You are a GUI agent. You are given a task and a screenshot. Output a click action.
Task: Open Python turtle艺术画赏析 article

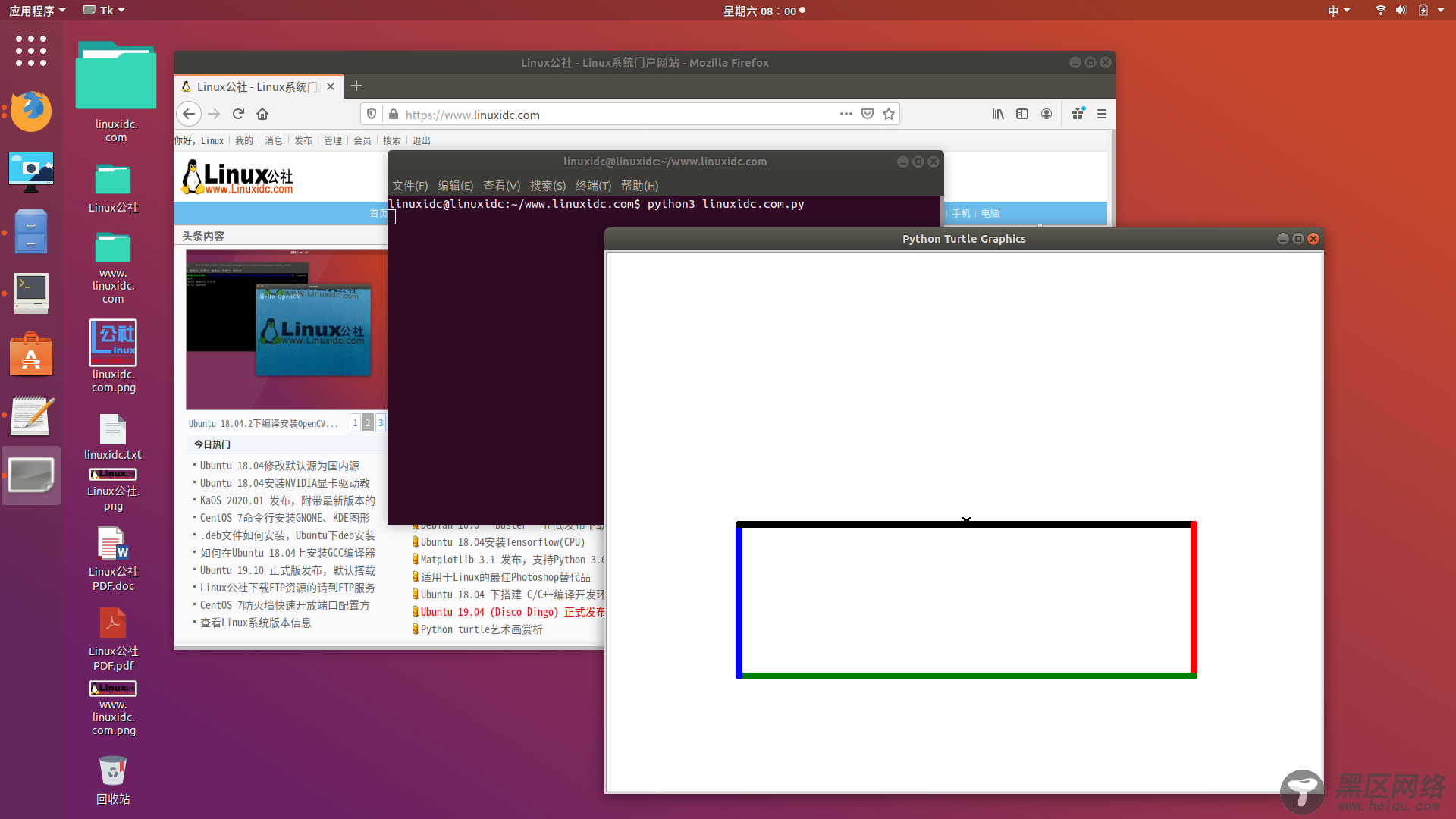482,629
